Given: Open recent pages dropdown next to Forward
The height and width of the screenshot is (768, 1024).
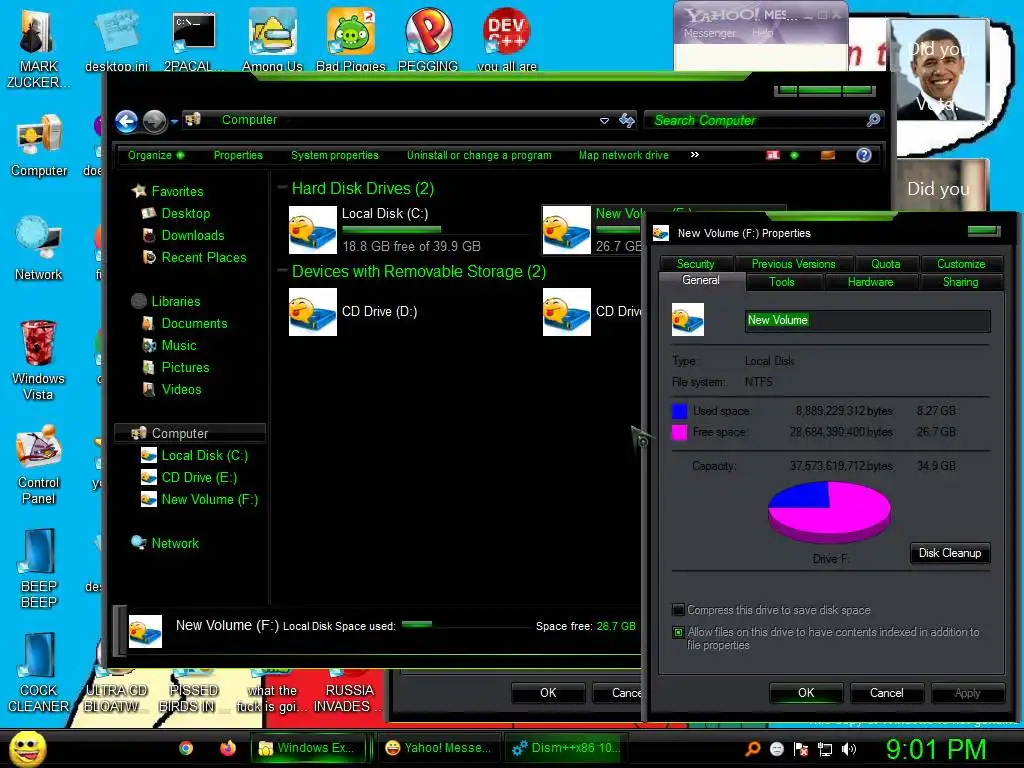Looking at the screenshot, I should pyautogui.click(x=174, y=121).
